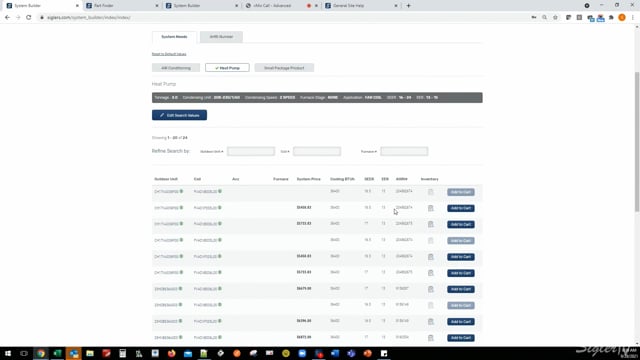
Task: Click the AHRI# column header
Action: 402,179
